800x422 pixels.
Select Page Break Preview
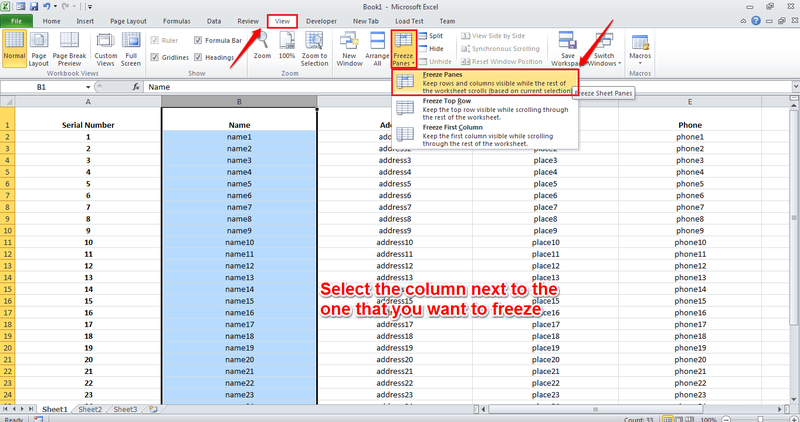pos(69,48)
